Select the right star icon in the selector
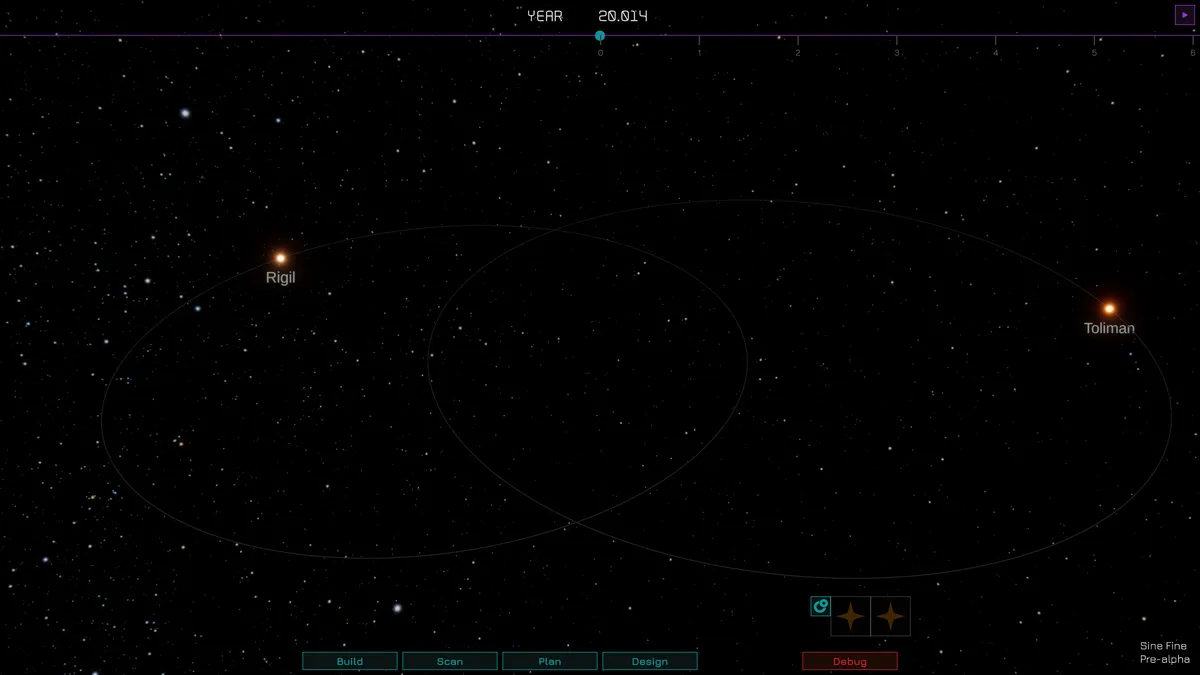Viewport: 1200px width, 675px height. coord(890,616)
